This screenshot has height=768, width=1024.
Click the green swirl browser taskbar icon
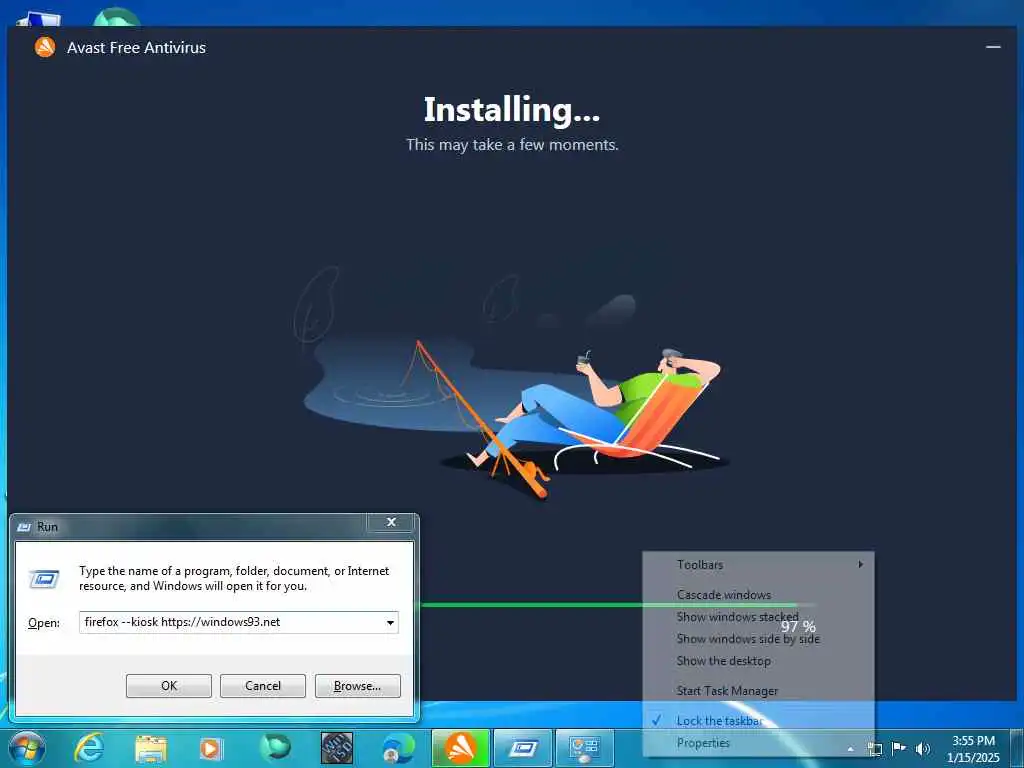[275, 748]
